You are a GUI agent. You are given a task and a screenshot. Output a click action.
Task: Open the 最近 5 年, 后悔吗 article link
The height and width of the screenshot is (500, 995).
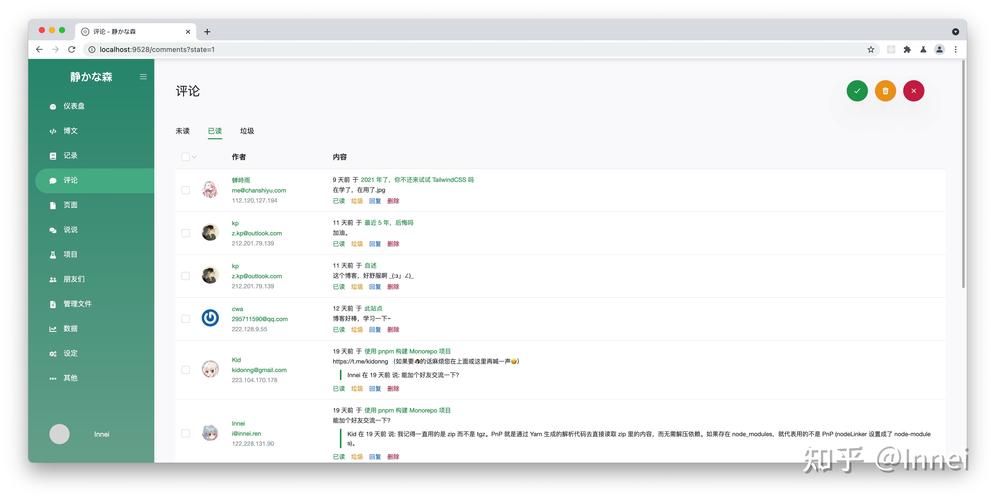[388, 223]
